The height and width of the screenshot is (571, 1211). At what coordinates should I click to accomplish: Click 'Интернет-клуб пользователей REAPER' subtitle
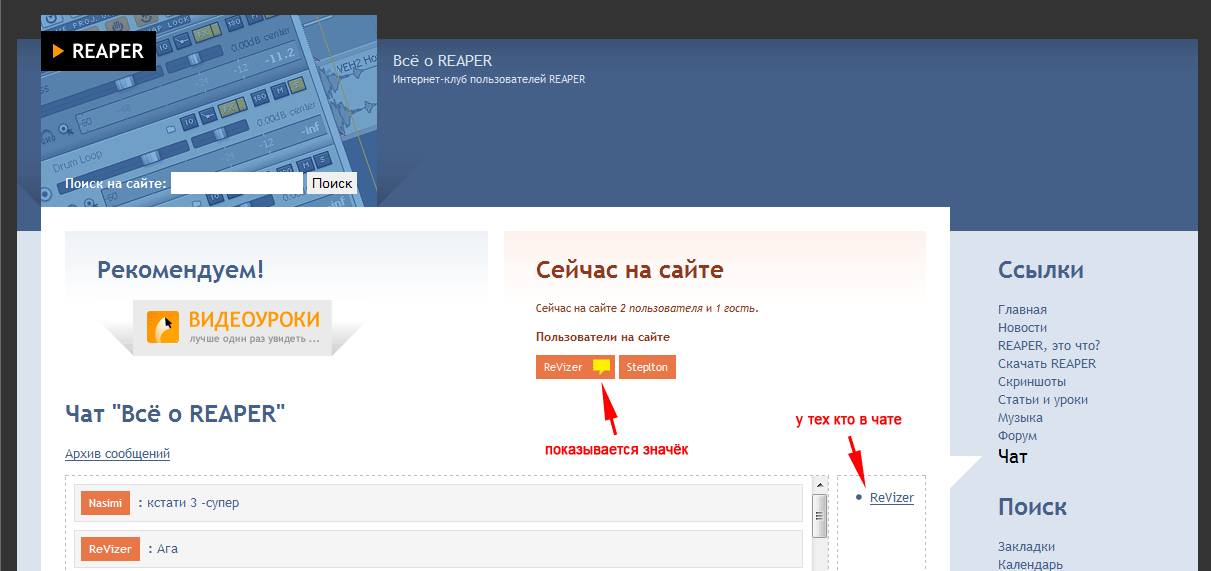(489, 79)
